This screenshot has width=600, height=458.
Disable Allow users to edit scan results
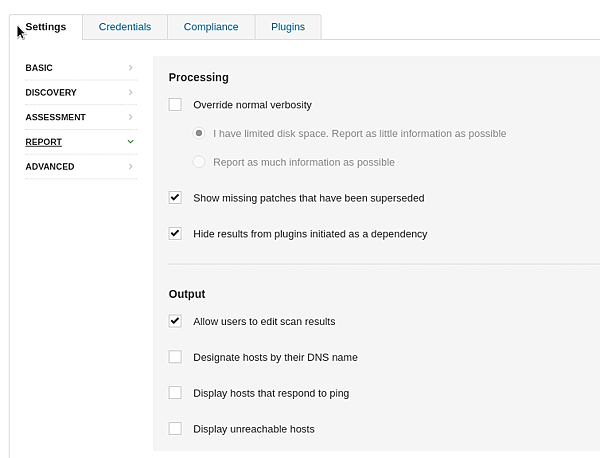pos(175,321)
